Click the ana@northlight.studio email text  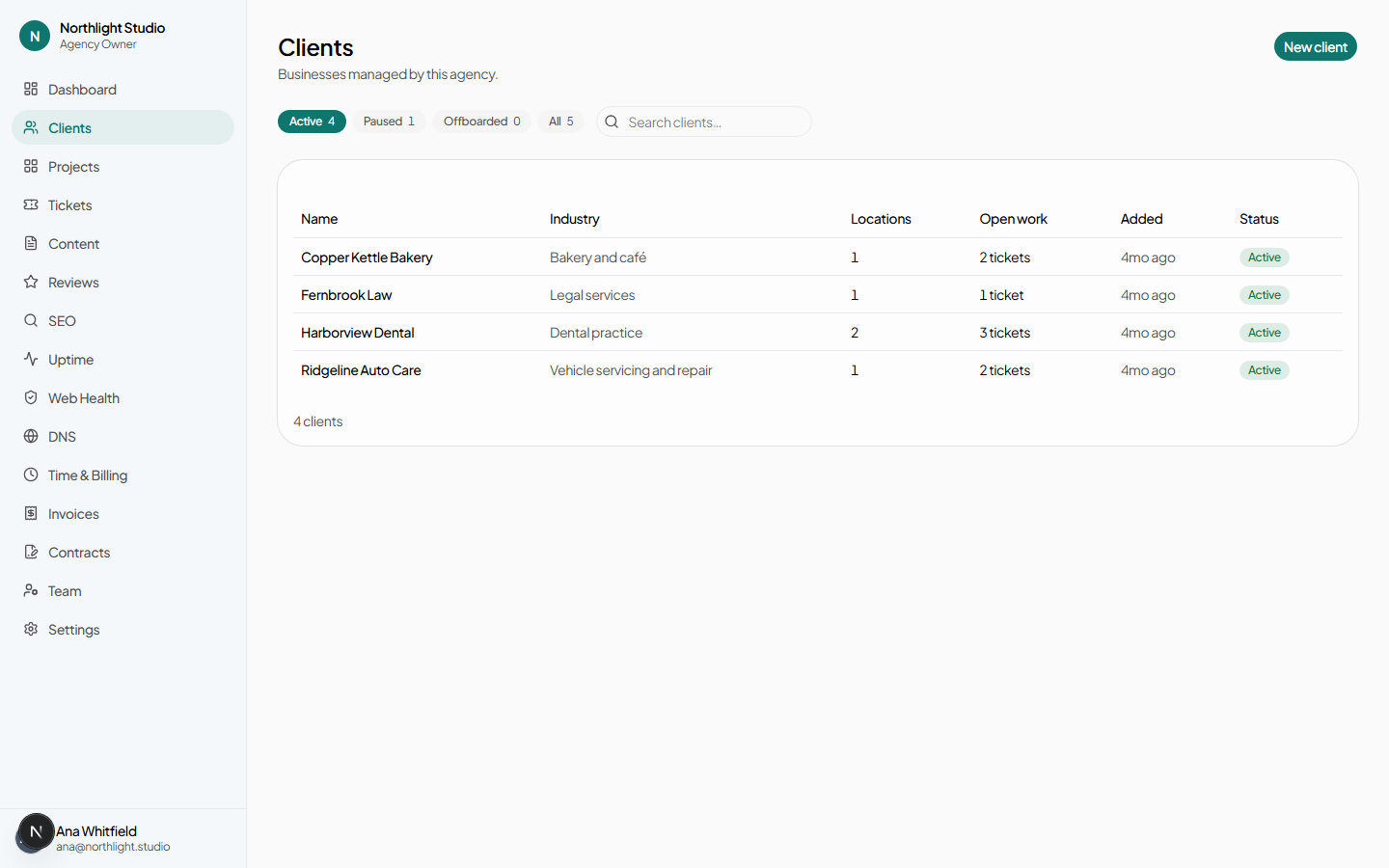(113, 847)
